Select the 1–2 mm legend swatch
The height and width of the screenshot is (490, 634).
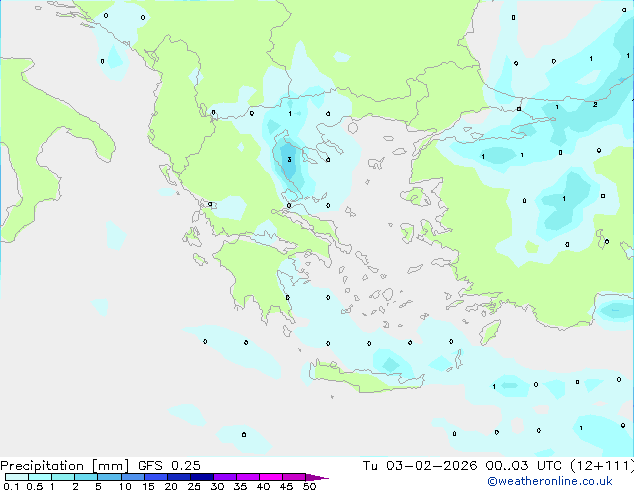tap(63, 477)
